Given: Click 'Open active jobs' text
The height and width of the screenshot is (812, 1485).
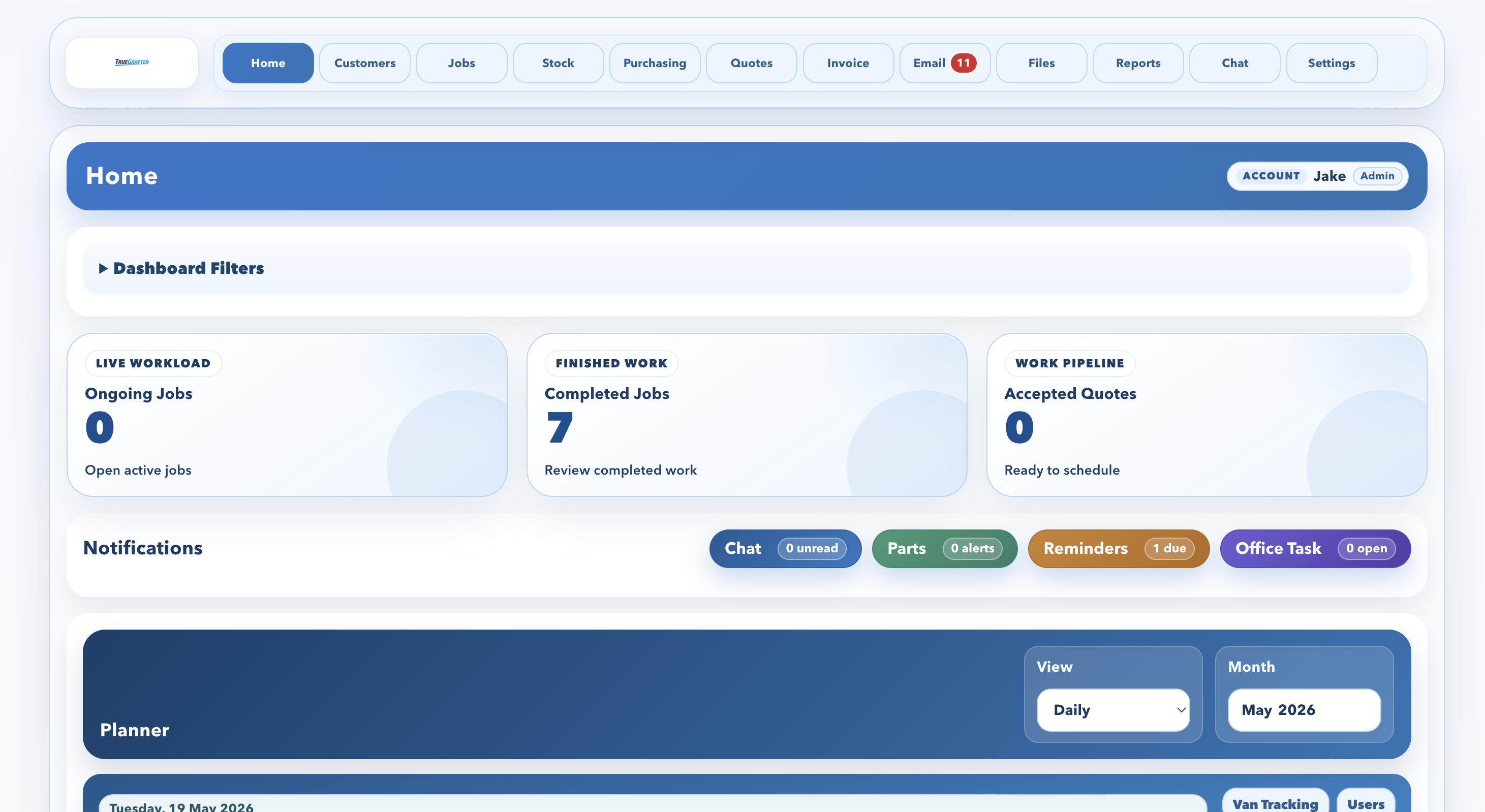Looking at the screenshot, I should [138, 470].
